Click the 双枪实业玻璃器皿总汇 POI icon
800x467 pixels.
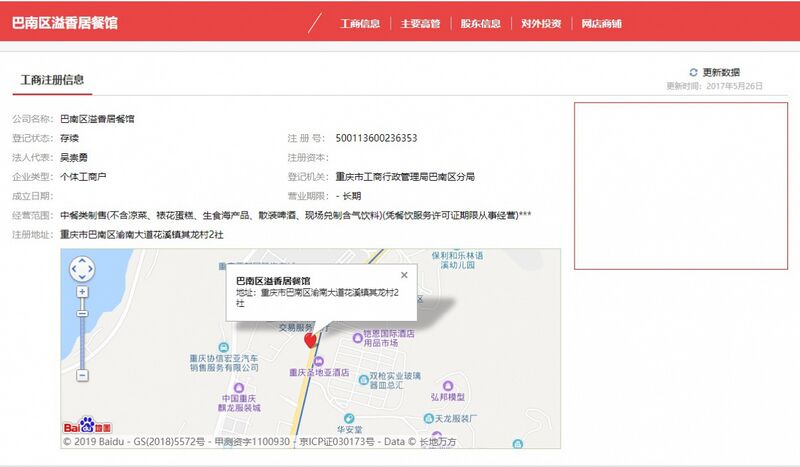pos(363,380)
